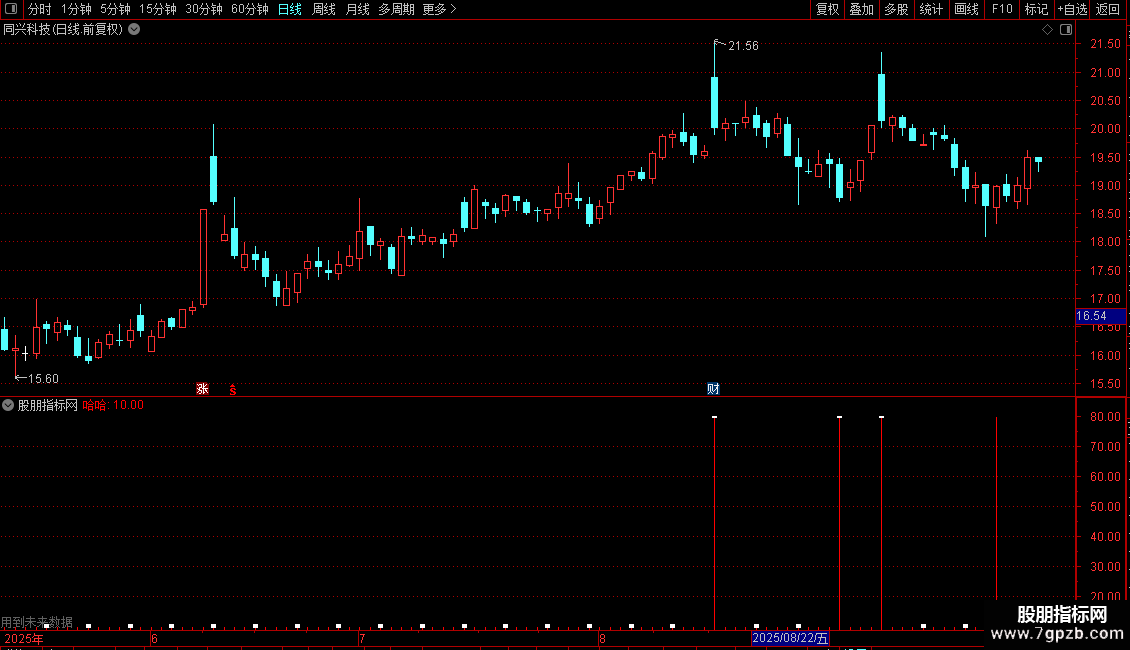This screenshot has height=650, width=1130.
Task: Expand the 股朋指标网 indicator dropdown
Action: [x=8, y=405]
